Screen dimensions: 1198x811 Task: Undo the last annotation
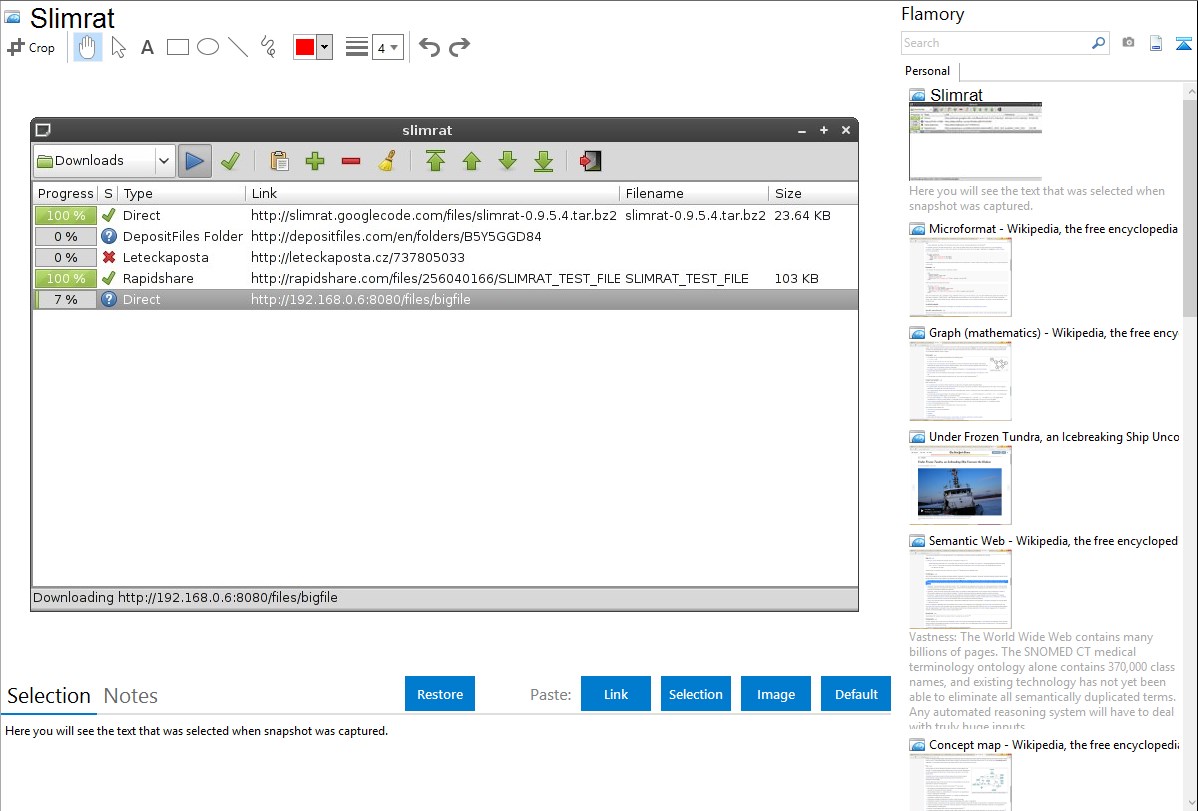coord(429,47)
